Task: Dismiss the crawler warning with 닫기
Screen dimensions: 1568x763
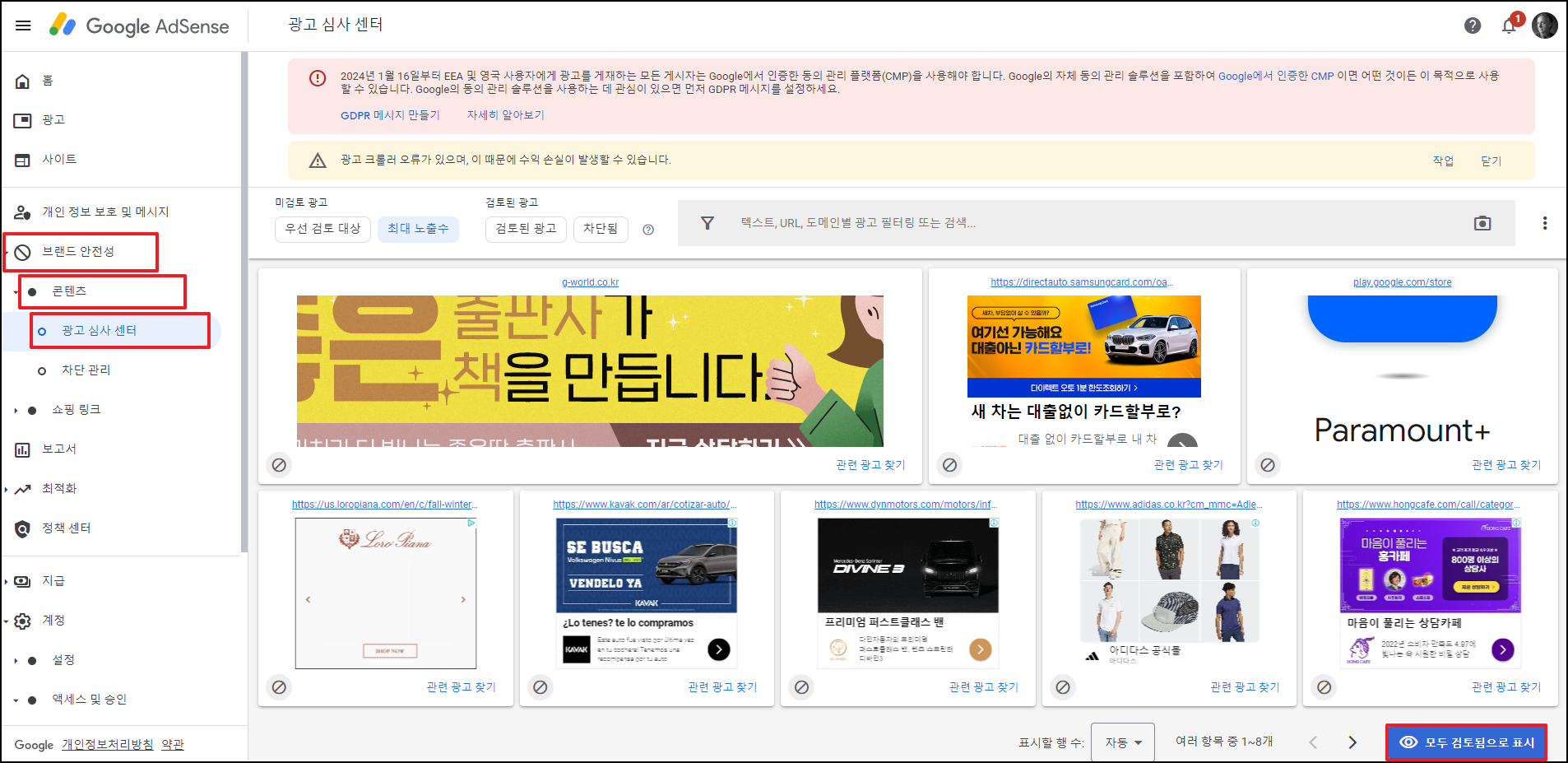Action: tap(1491, 161)
